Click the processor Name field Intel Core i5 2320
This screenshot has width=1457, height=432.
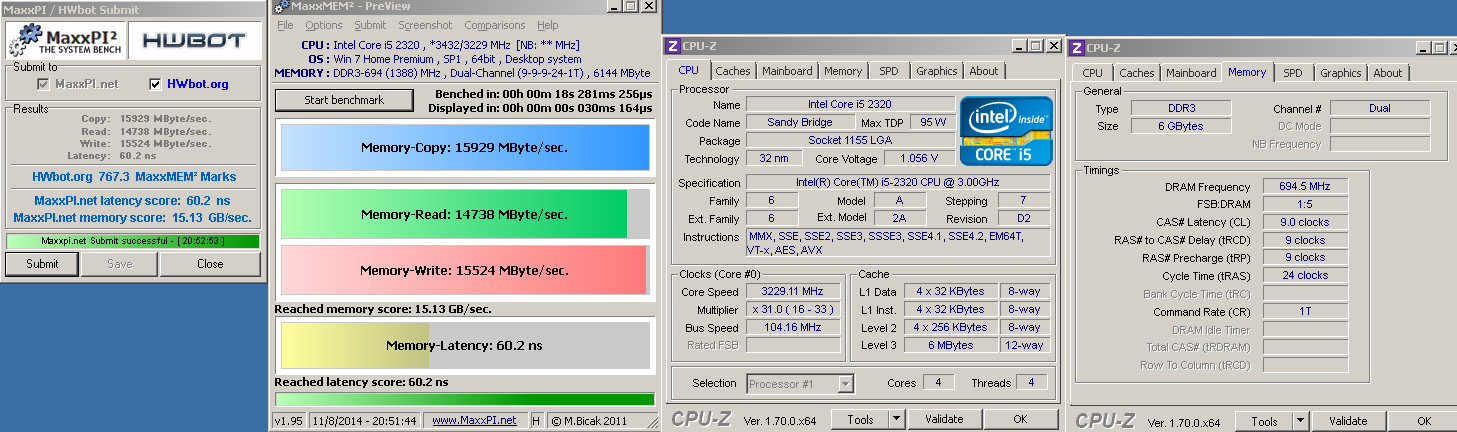click(x=850, y=104)
